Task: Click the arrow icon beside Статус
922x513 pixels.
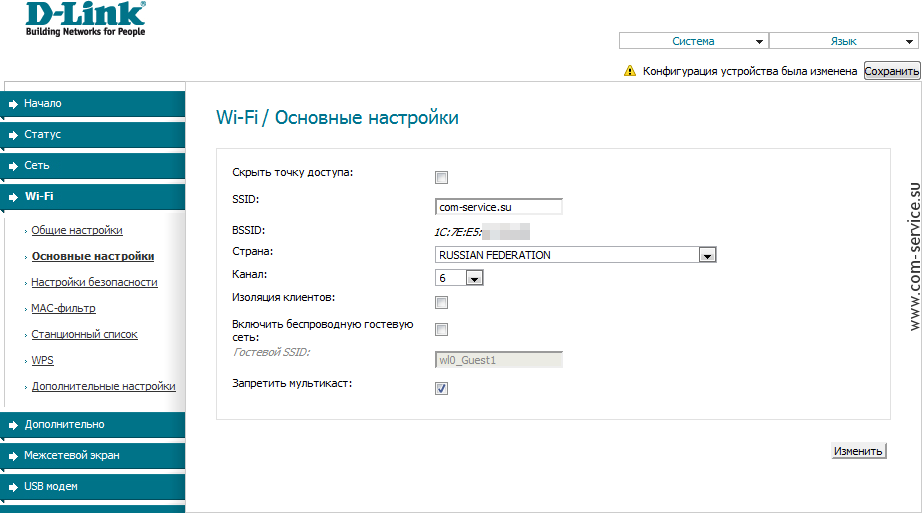Action: (13, 135)
